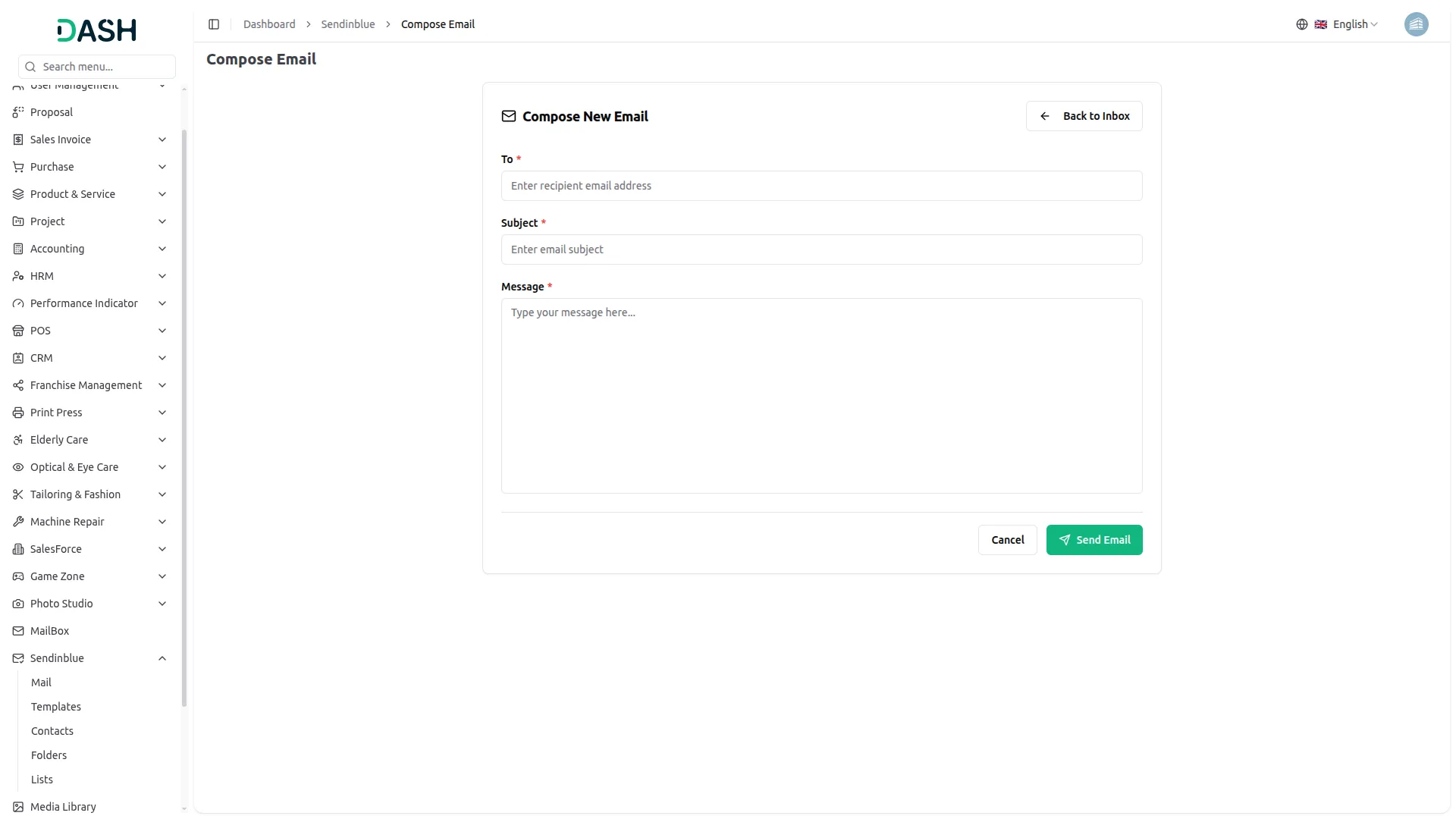Click the Photo Studio camera icon
Viewport: 1456px width, 819px height.
[x=18, y=604]
